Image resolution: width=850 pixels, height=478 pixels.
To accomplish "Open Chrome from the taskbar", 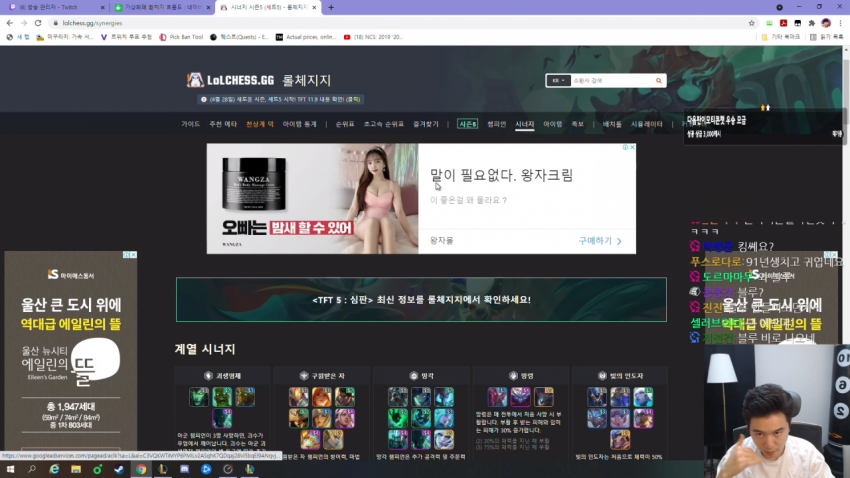I will coord(141,469).
